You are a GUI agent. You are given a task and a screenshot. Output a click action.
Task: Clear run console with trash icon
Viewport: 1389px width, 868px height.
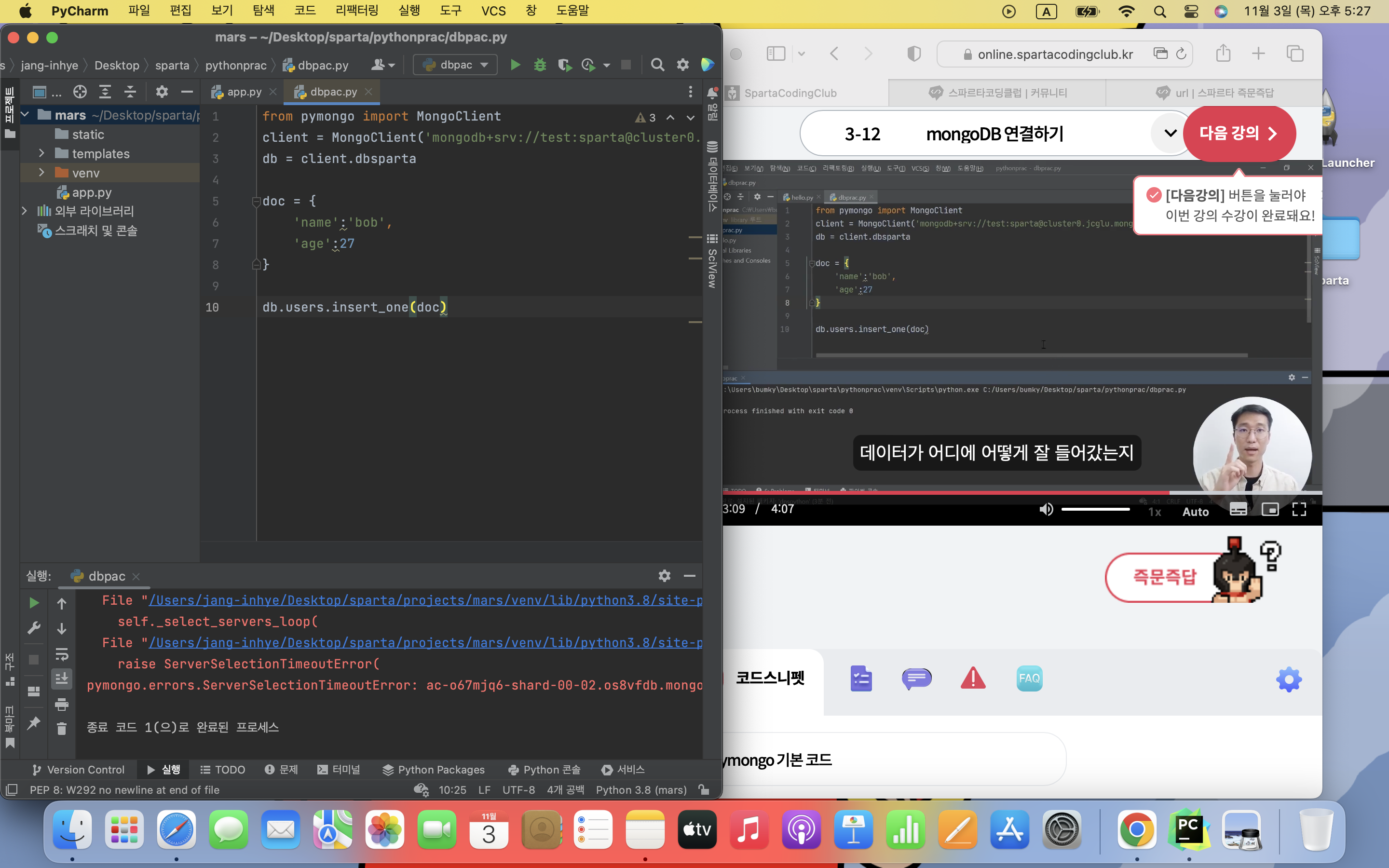[62, 729]
